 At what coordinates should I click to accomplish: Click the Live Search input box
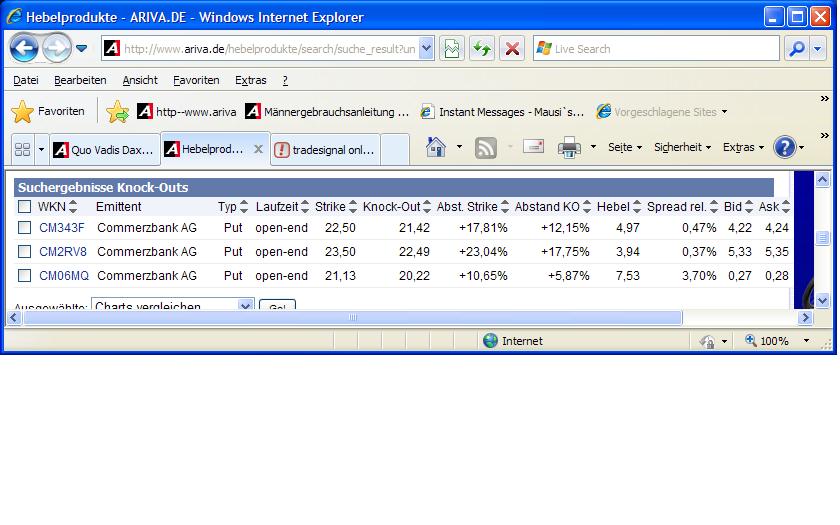point(656,49)
